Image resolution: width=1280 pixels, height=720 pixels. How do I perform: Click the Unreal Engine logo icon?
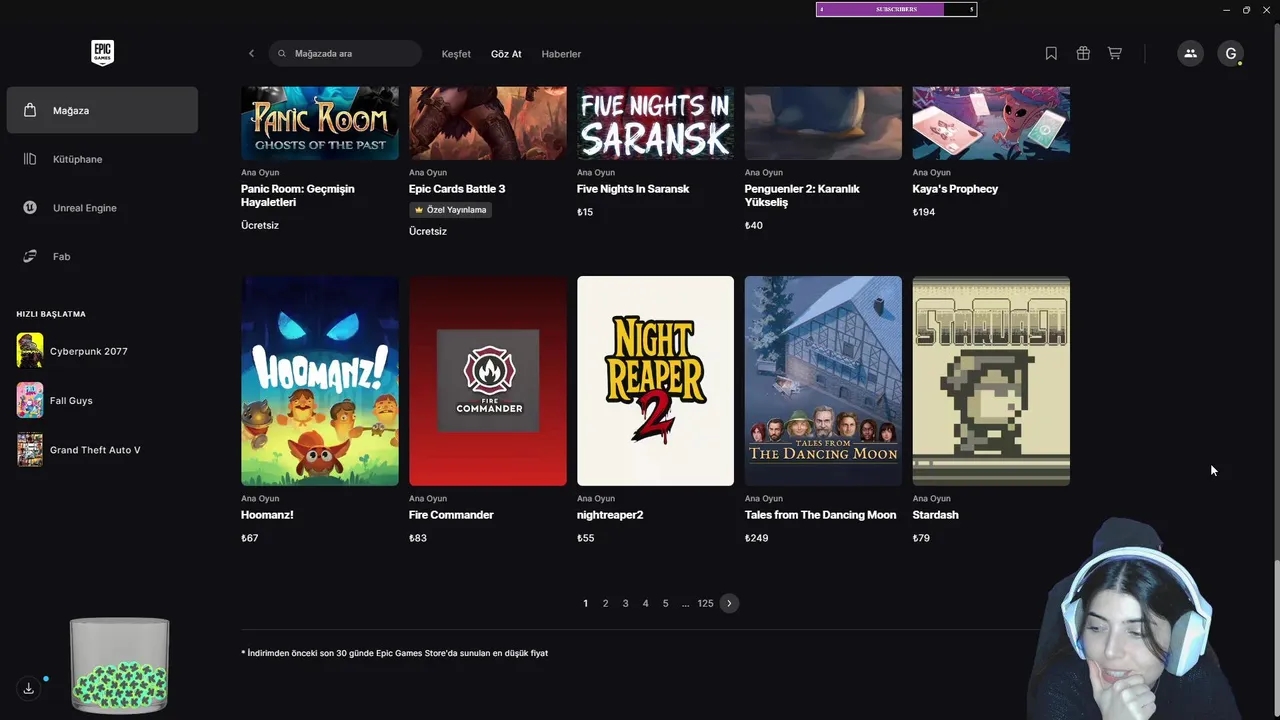[x=31, y=208]
